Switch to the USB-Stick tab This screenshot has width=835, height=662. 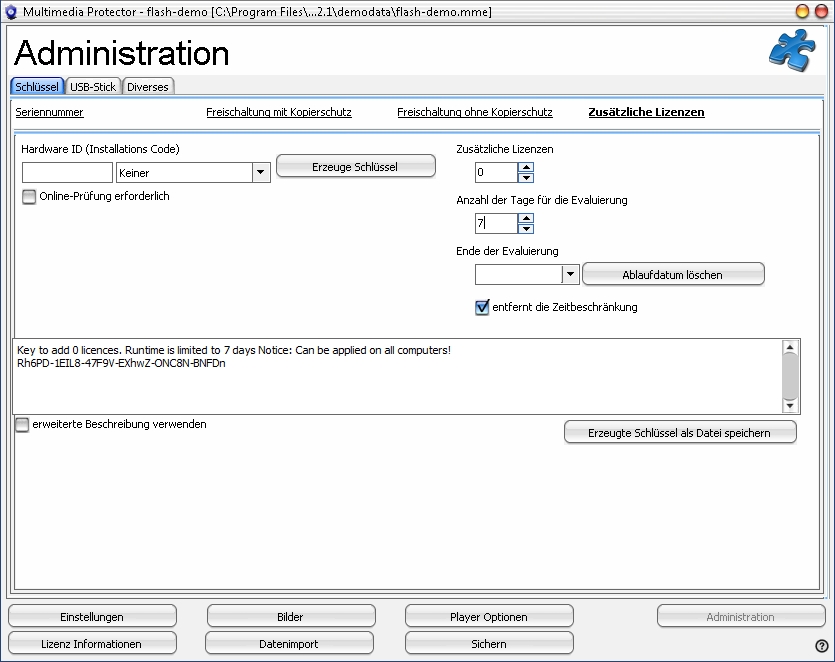click(x=93, y=87)
